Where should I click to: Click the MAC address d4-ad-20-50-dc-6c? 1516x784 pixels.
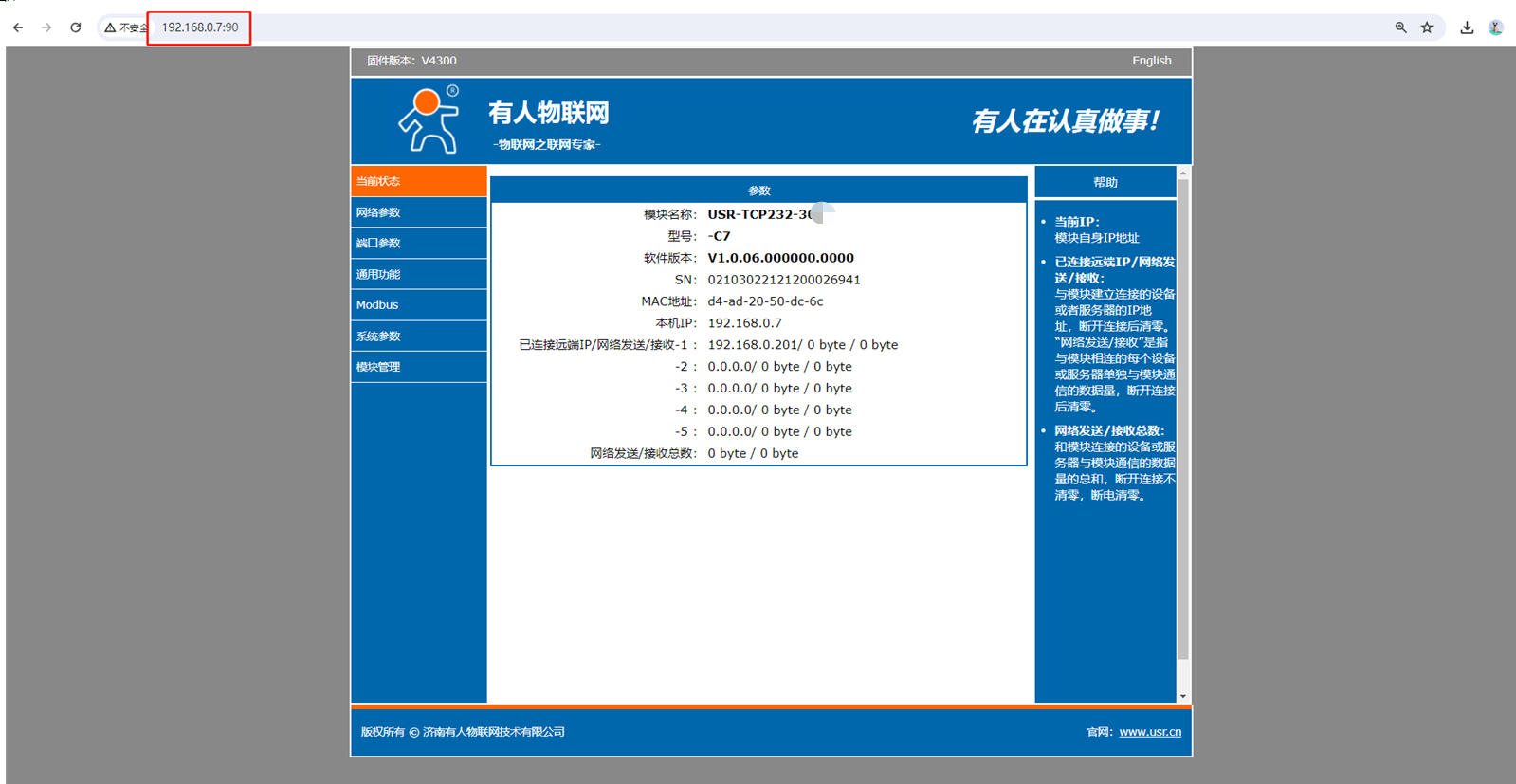click(x=765, y=301)
